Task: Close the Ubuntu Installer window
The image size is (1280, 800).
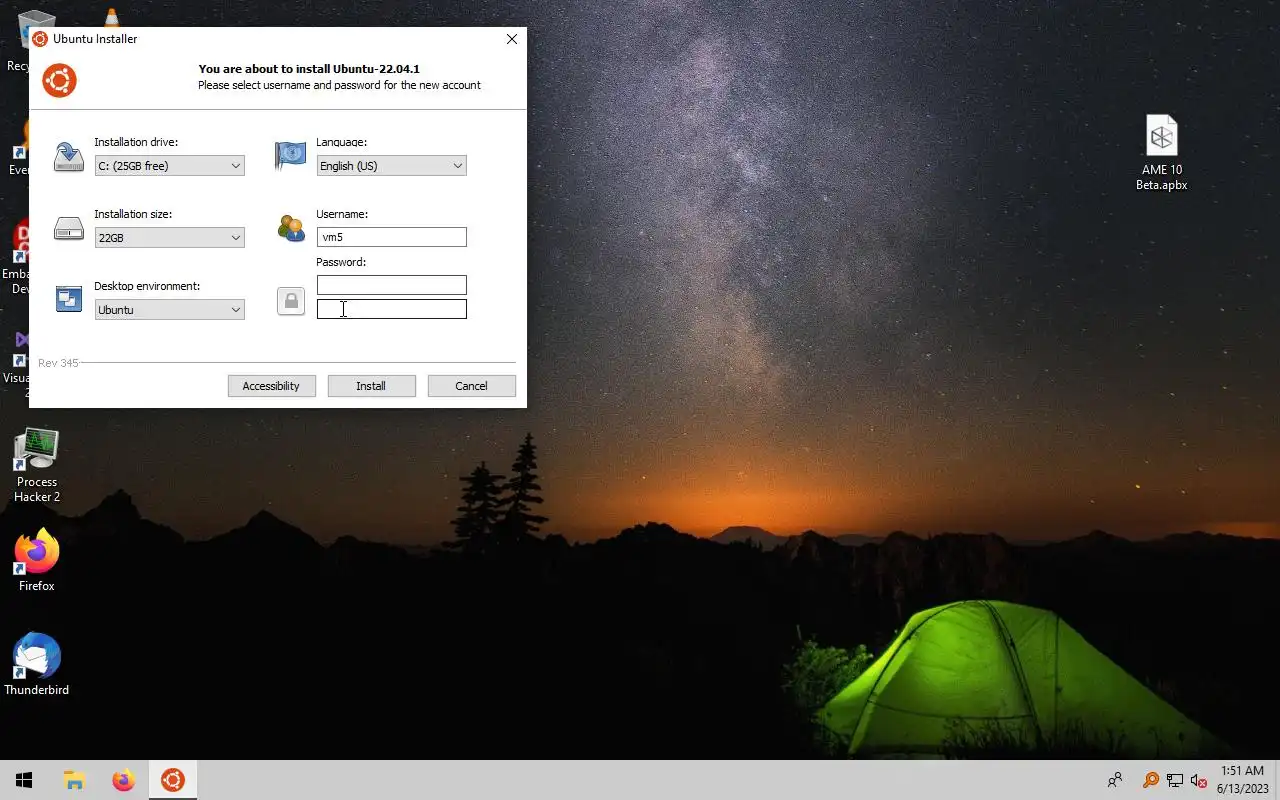Action: point(511,39)
